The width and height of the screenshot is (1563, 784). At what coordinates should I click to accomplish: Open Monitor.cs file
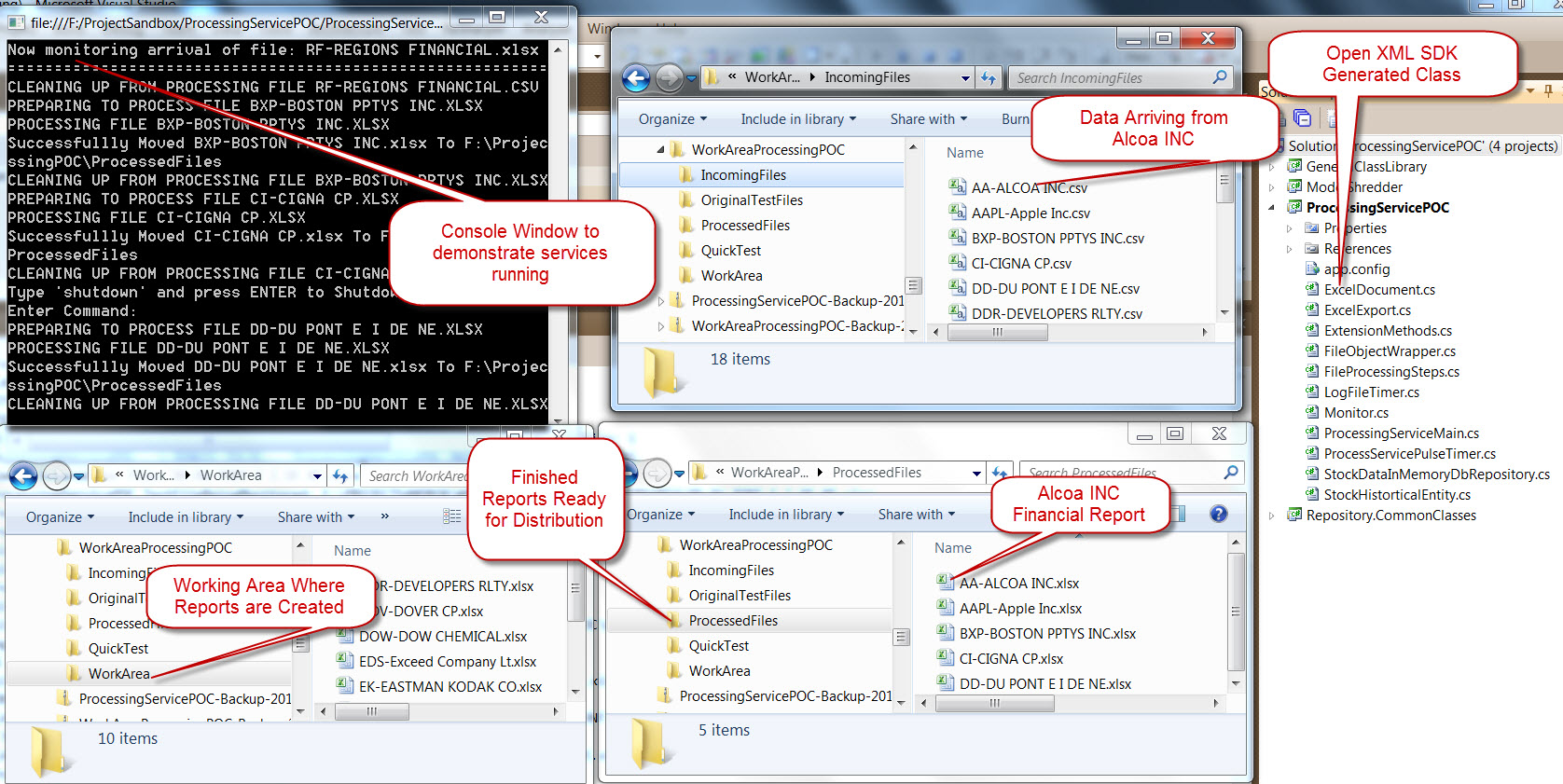pos(1356,413)
